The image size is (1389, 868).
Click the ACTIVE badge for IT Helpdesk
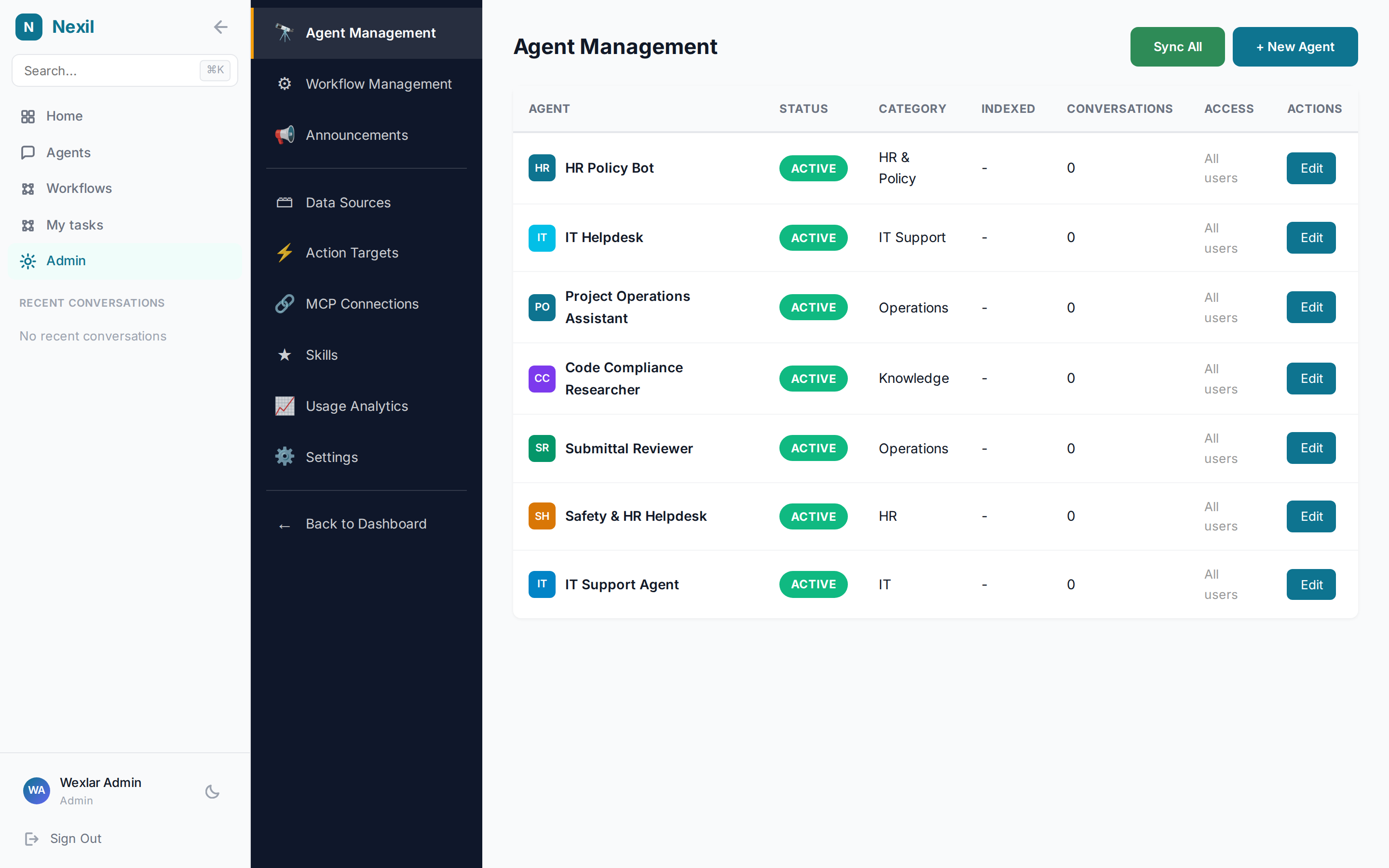tap(813, 238)
